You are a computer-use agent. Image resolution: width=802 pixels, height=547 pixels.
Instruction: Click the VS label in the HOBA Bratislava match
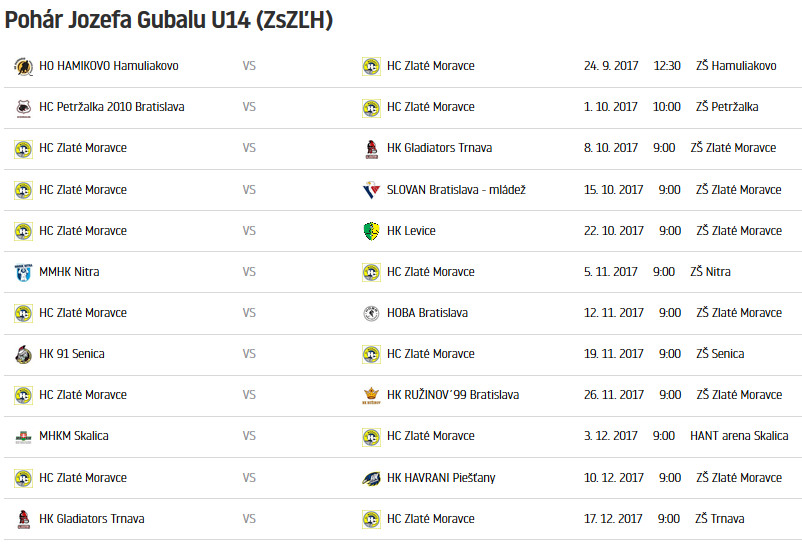(249, 313)
